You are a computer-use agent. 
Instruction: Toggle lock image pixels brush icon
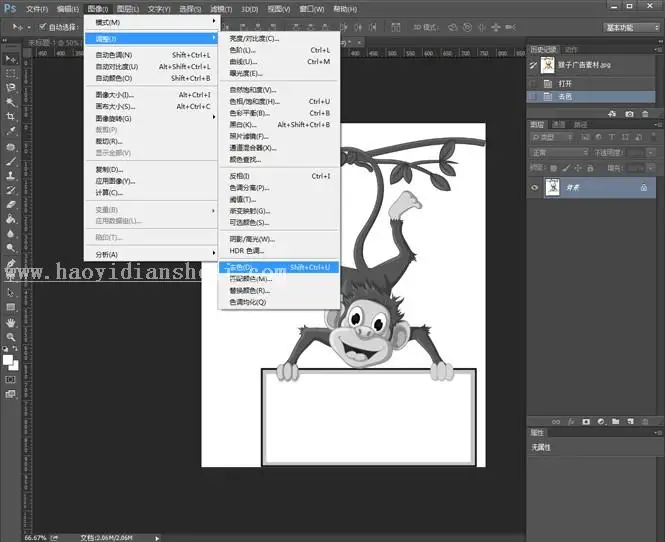point(566,168)
